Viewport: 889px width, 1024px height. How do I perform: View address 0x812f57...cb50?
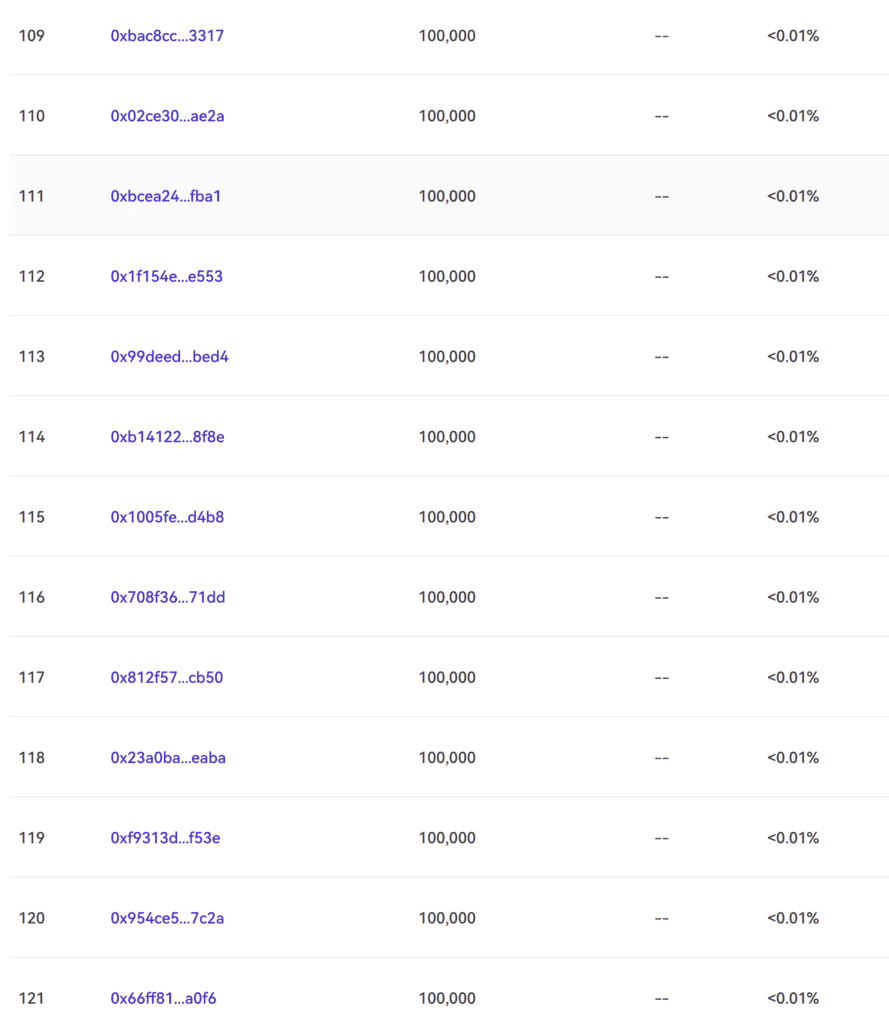click(167, 678)
